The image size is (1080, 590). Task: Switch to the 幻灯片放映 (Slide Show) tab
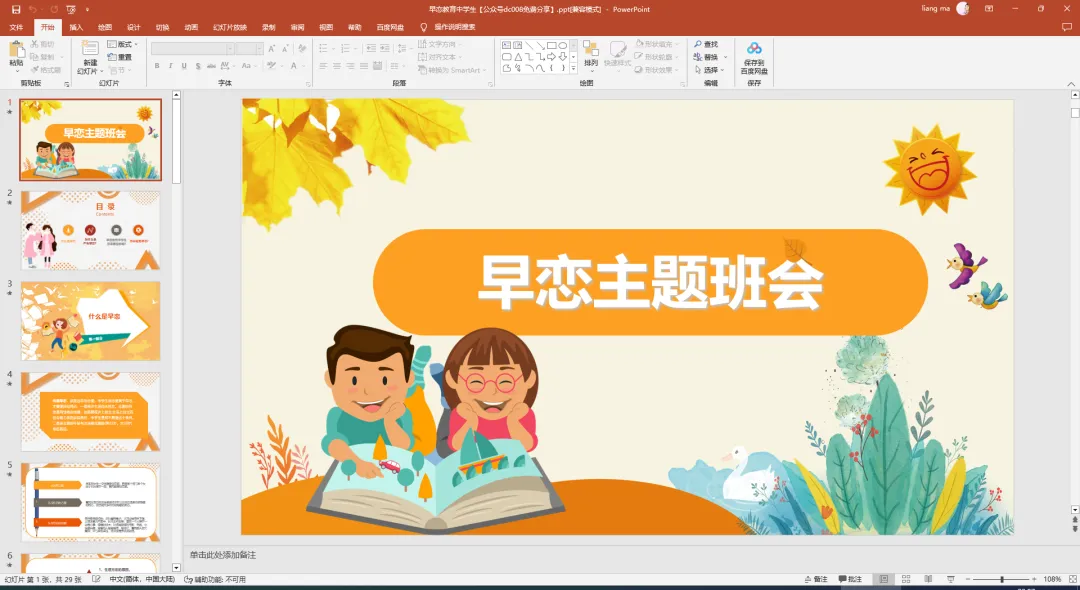point(230,28)
